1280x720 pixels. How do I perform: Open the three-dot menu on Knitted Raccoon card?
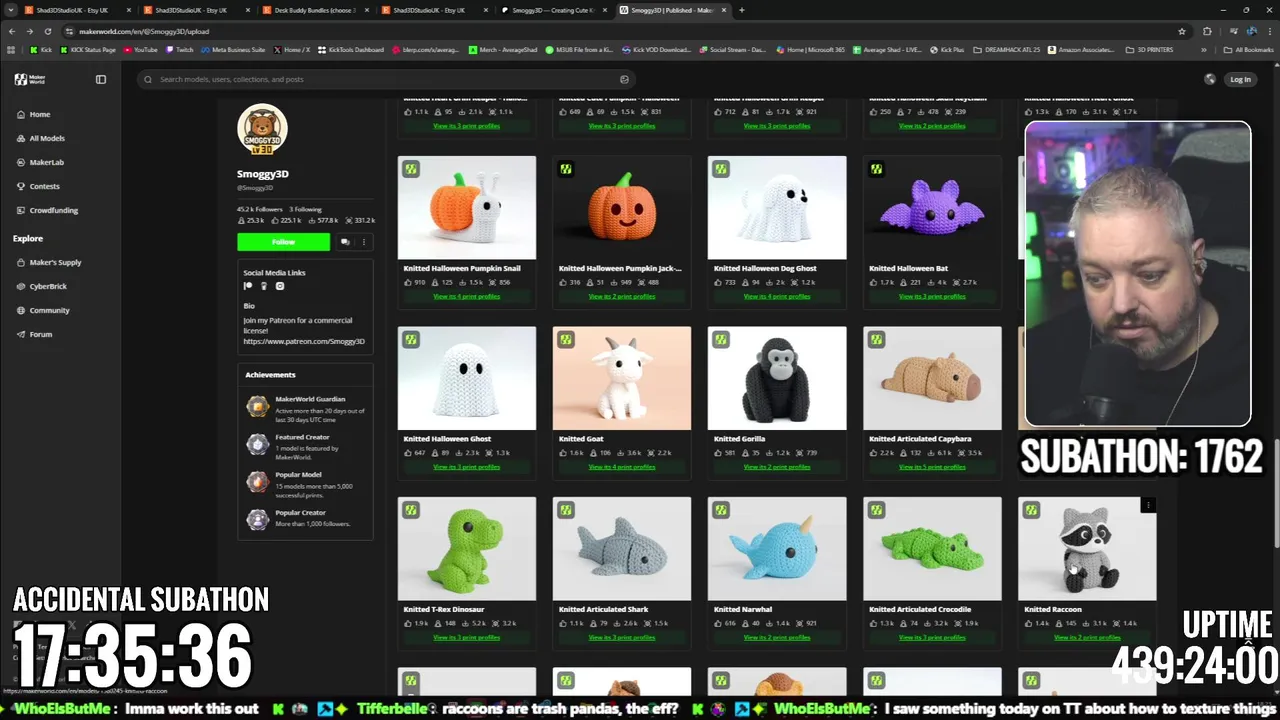click(1148, 506)
